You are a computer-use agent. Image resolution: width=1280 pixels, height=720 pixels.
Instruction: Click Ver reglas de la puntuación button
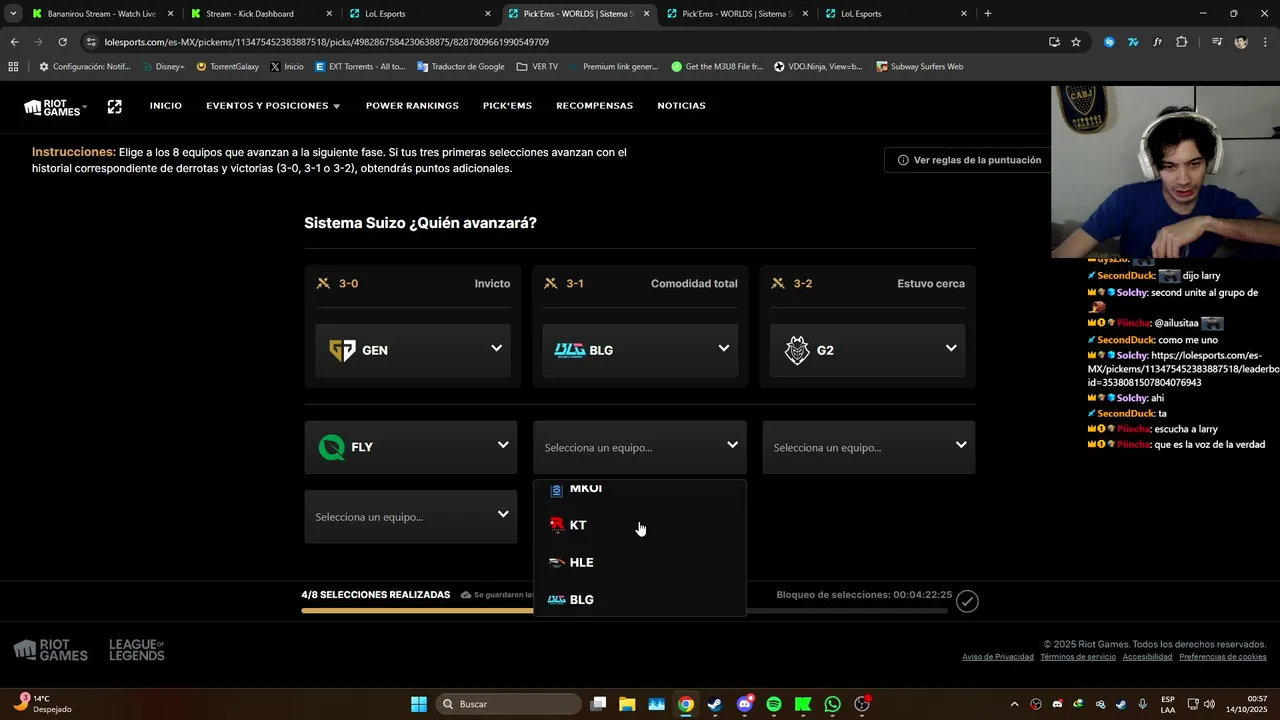(x=968, y=160)
